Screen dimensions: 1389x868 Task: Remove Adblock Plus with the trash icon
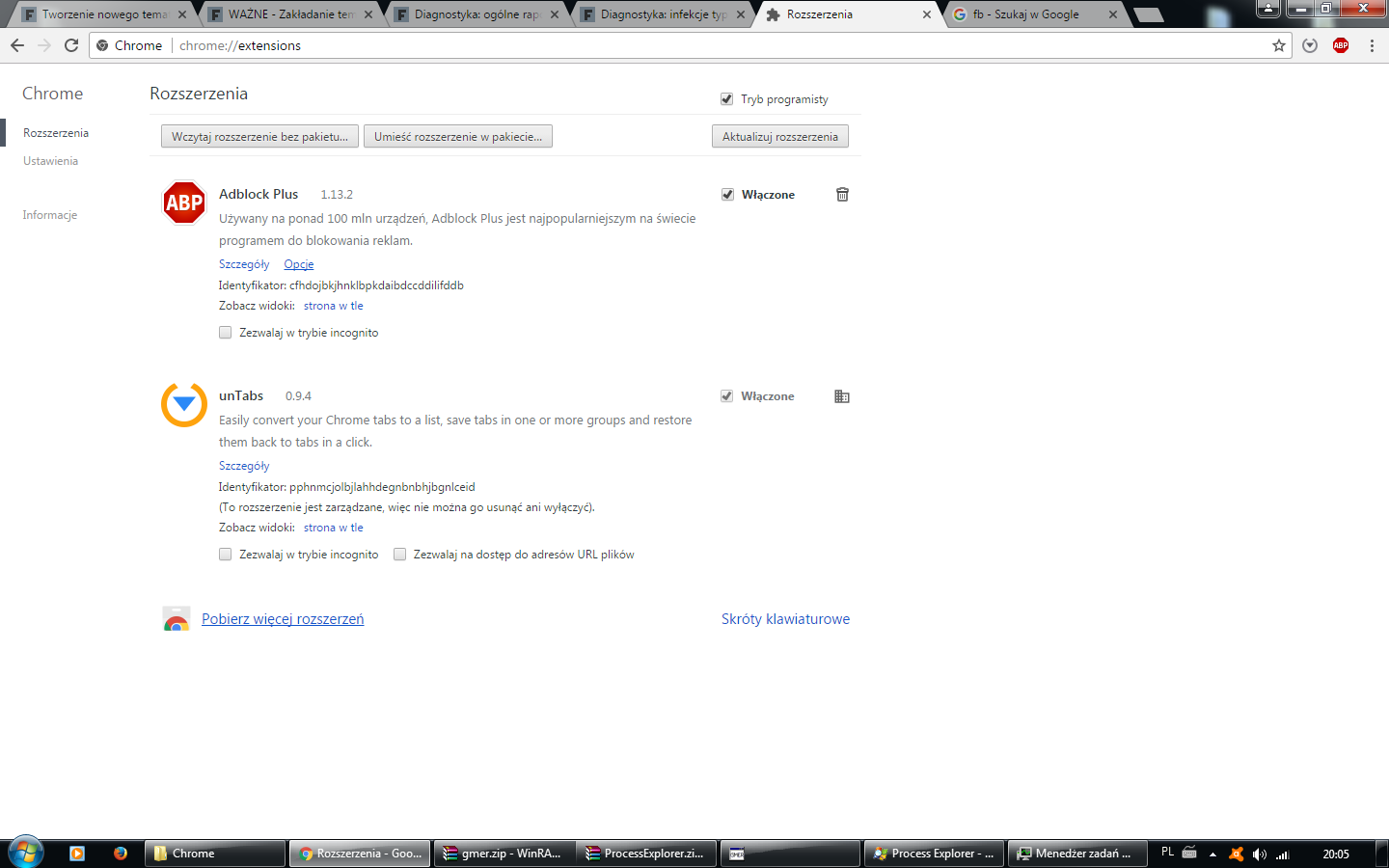pos(842,194)
